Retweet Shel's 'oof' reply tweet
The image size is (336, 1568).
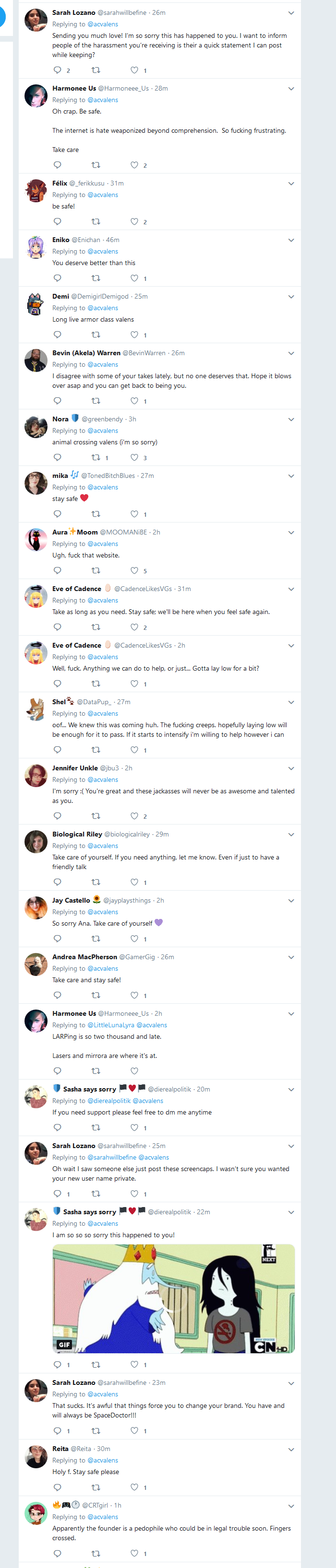click(x=96, y=749)
